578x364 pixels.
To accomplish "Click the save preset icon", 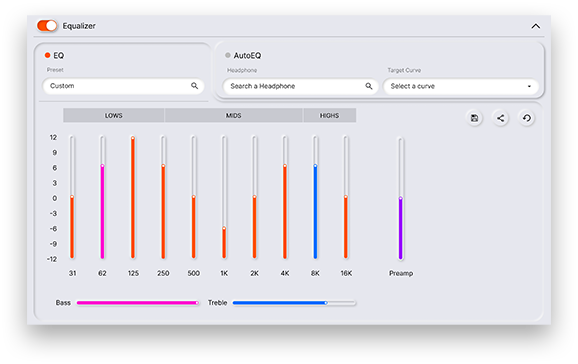I will coord(474,118).
